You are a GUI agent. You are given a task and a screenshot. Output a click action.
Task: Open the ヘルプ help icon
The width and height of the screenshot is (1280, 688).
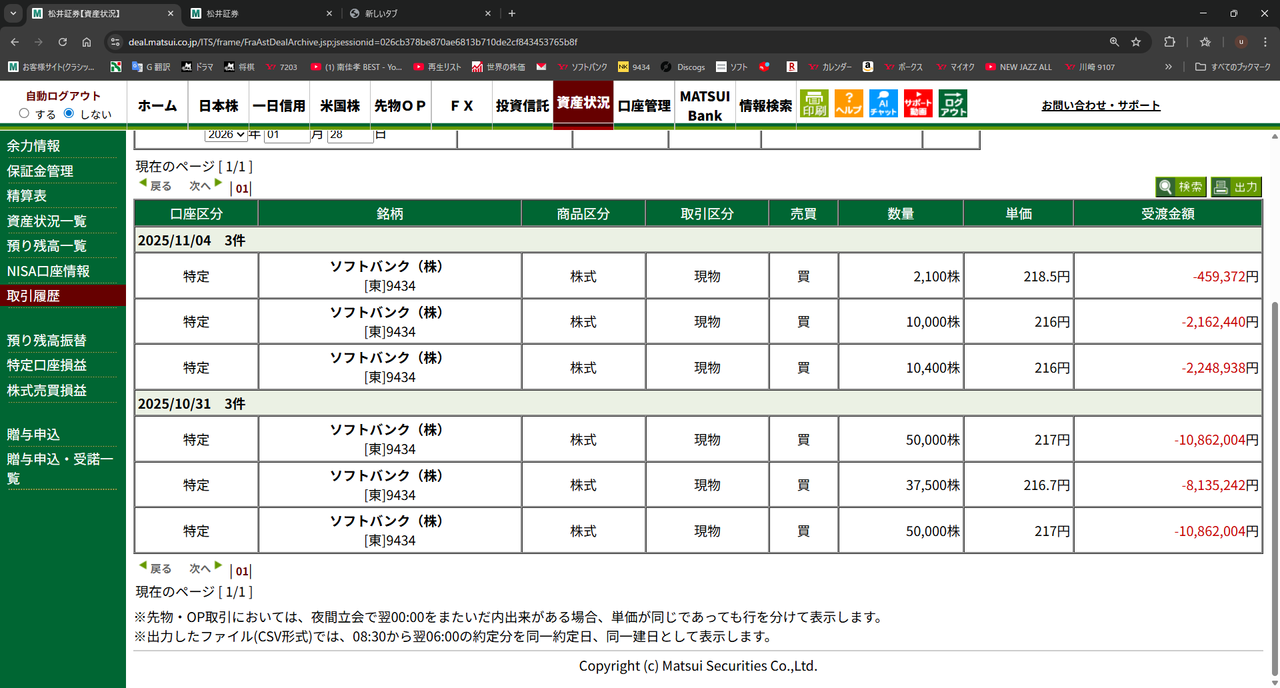[849, 104]
